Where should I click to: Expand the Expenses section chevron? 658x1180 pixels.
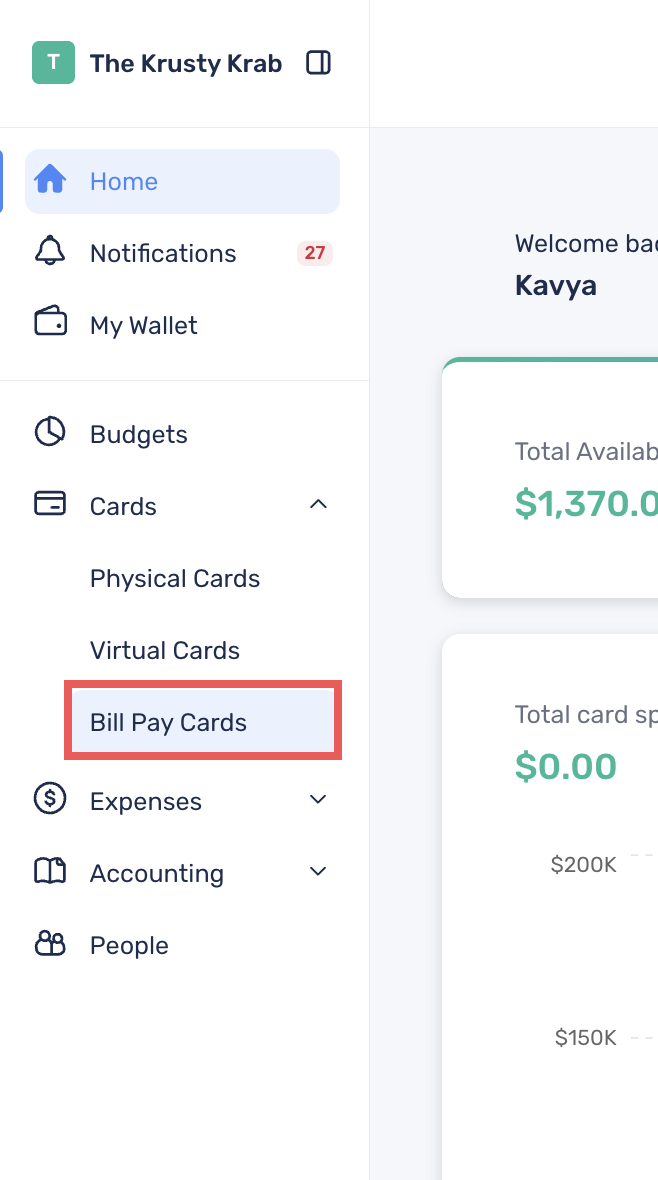pos(318,799)
